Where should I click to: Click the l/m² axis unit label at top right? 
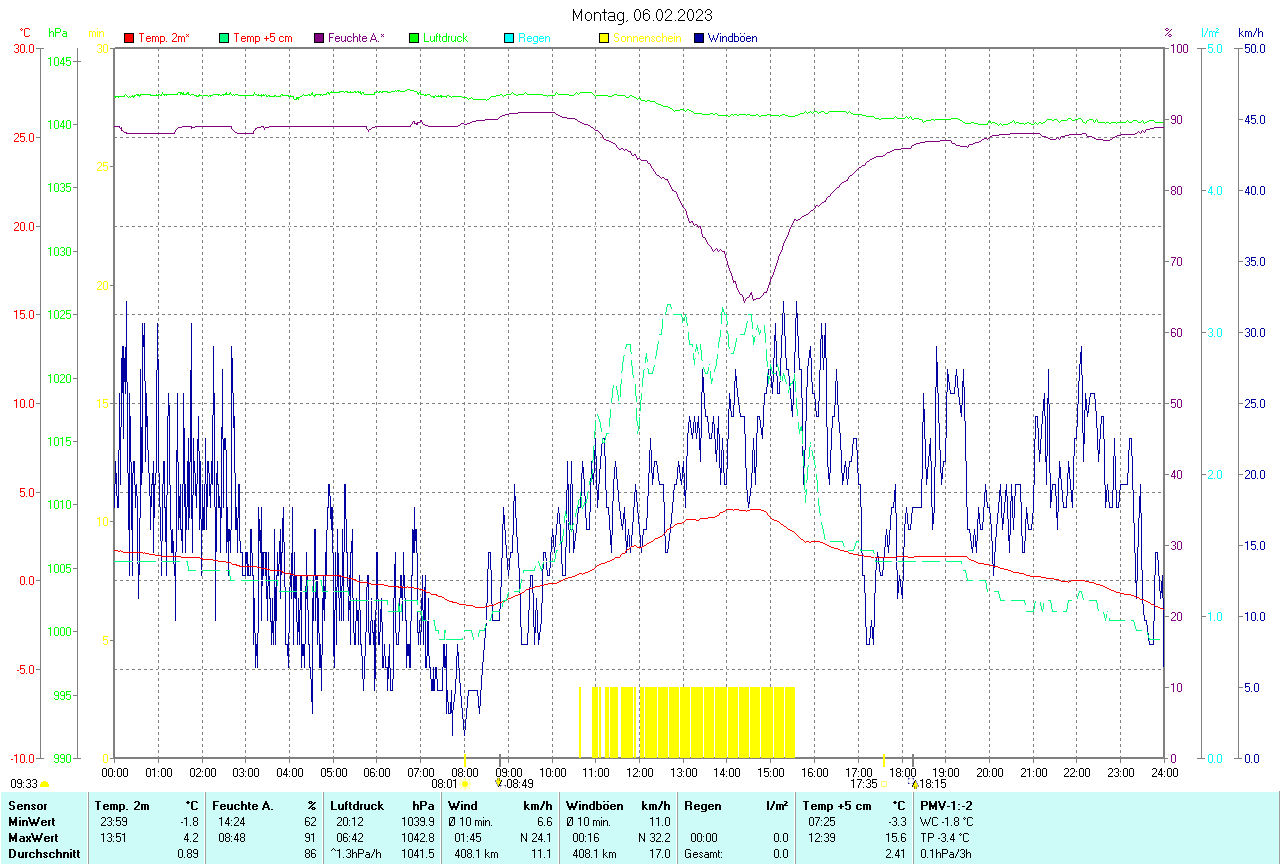(x=1211, y=33)
